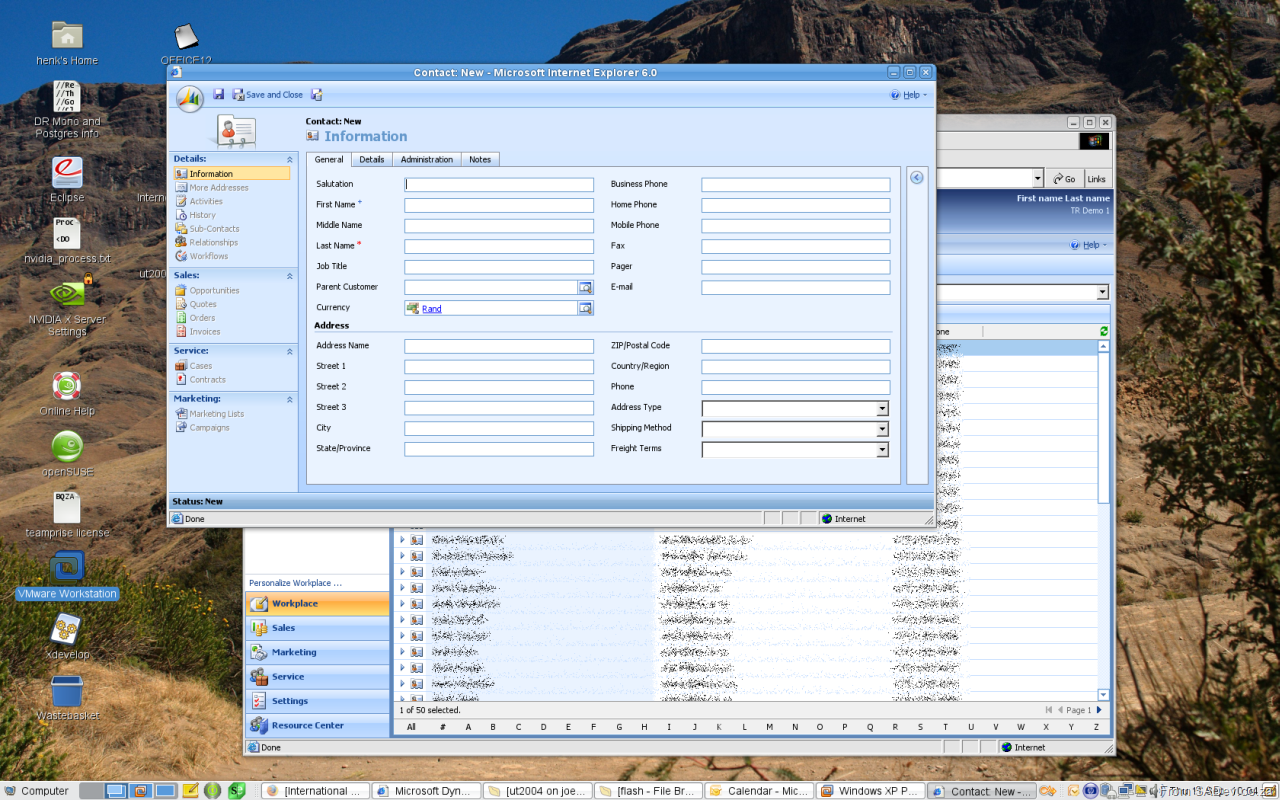Click the Save floppy disk icon
Image resolution: width=1280 pixels, height=800 pixels.
[219, 94]
